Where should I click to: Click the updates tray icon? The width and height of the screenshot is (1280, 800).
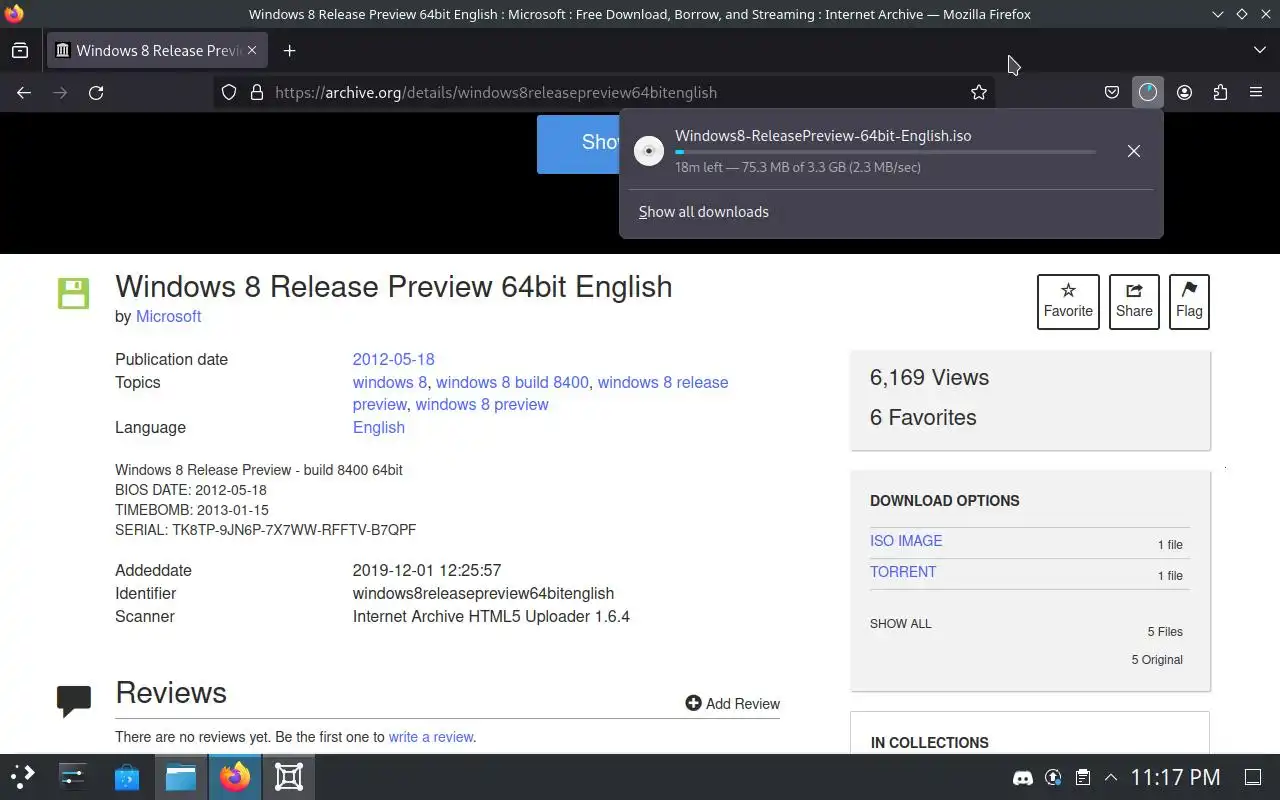pyautogui.click(x=1053, y=777)
